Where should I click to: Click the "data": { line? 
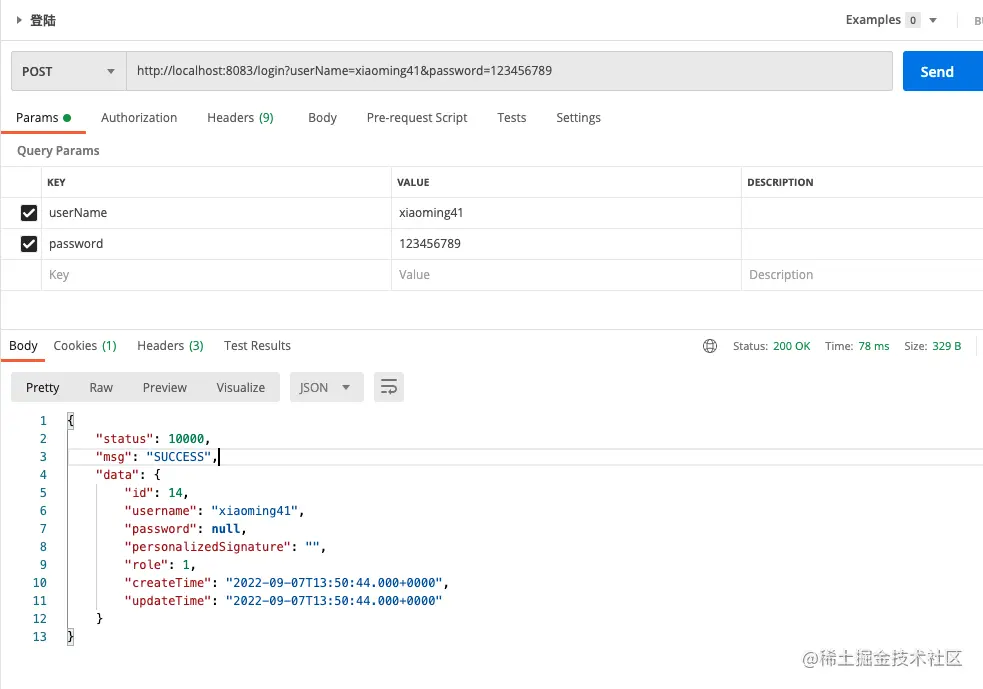point(128,475)
